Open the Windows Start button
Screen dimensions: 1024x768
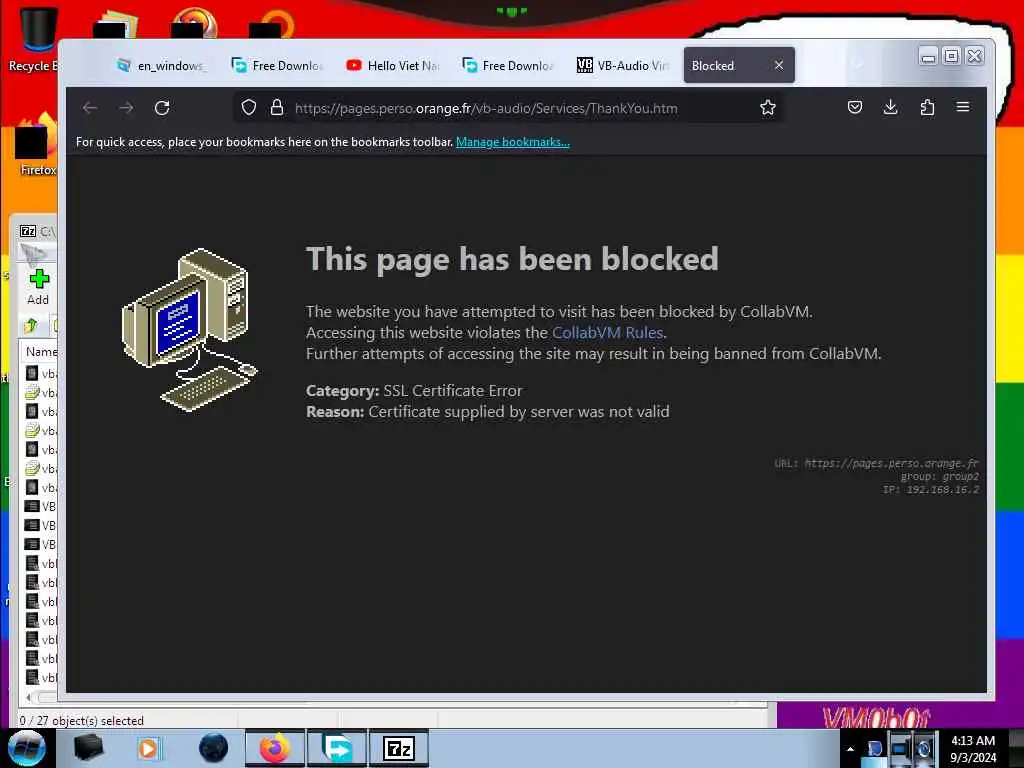(x=26, y=748)
